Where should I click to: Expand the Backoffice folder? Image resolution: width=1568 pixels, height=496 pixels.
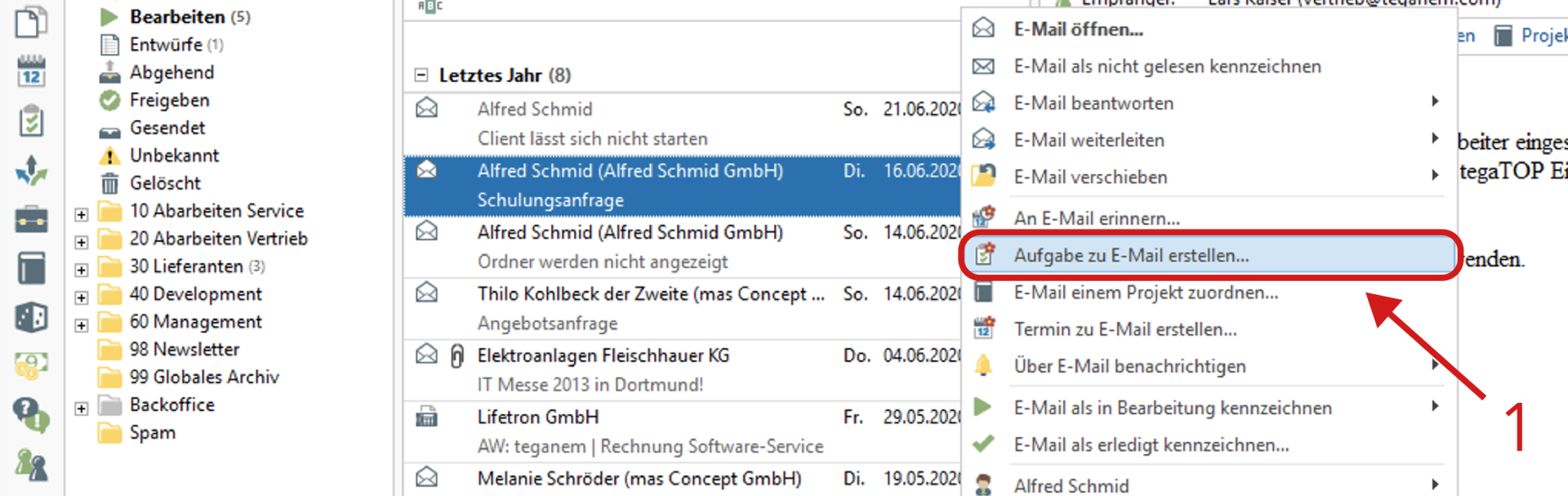click(81, 409)
